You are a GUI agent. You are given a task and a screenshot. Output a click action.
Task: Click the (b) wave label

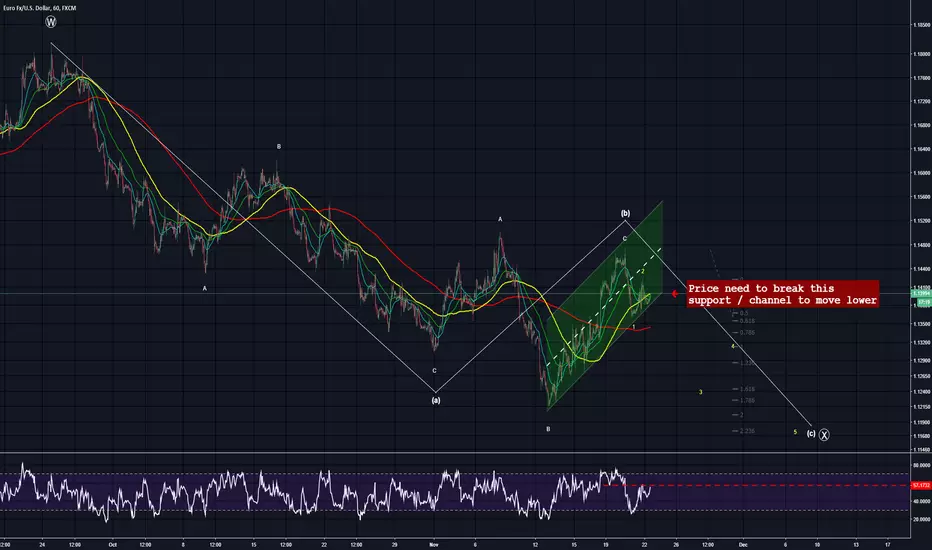(x=625, y=213)
